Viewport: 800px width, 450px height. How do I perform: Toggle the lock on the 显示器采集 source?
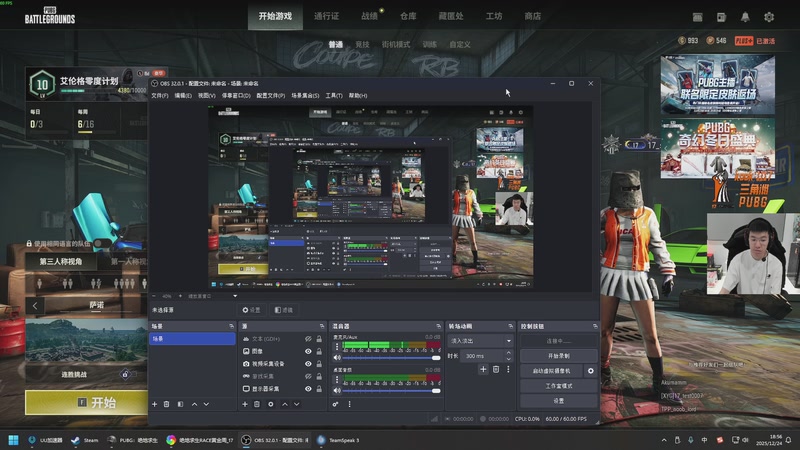319,389
